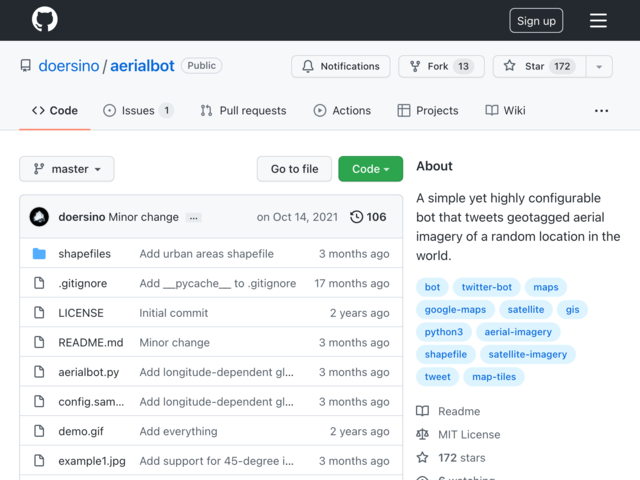The image size is (640, 480).
Task: Click the README.md file icon
Action: 39,342
